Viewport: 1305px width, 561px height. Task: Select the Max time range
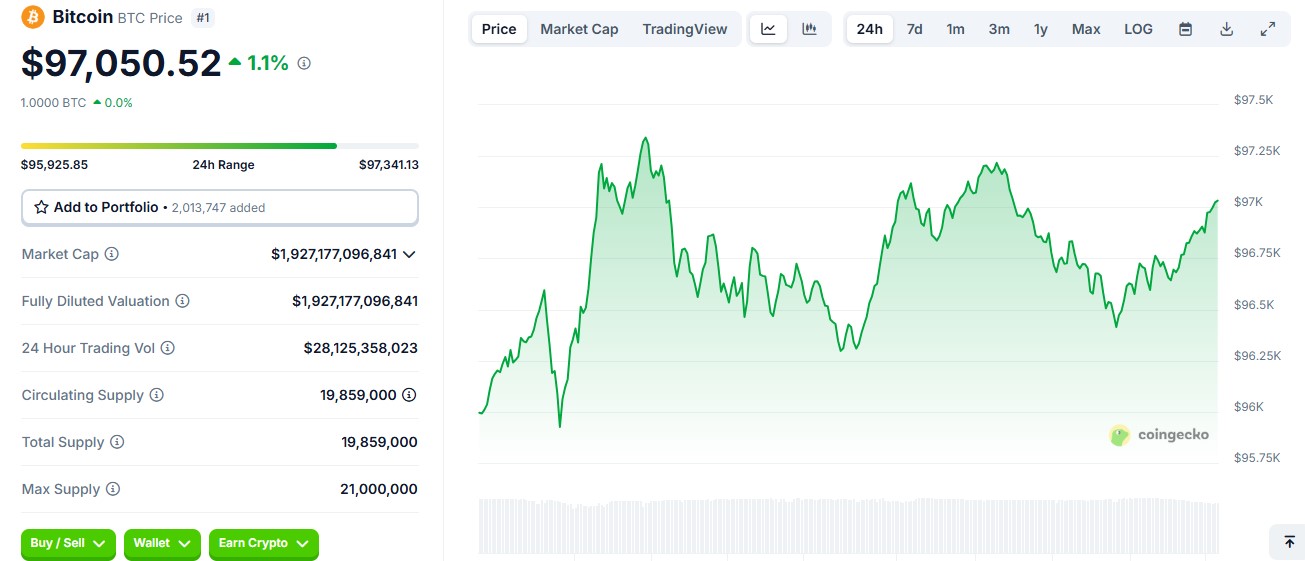[1086, 29]
